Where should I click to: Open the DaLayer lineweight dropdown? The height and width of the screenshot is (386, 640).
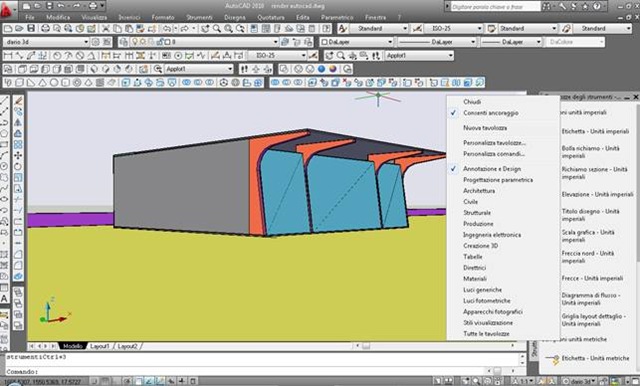point(511,42)
